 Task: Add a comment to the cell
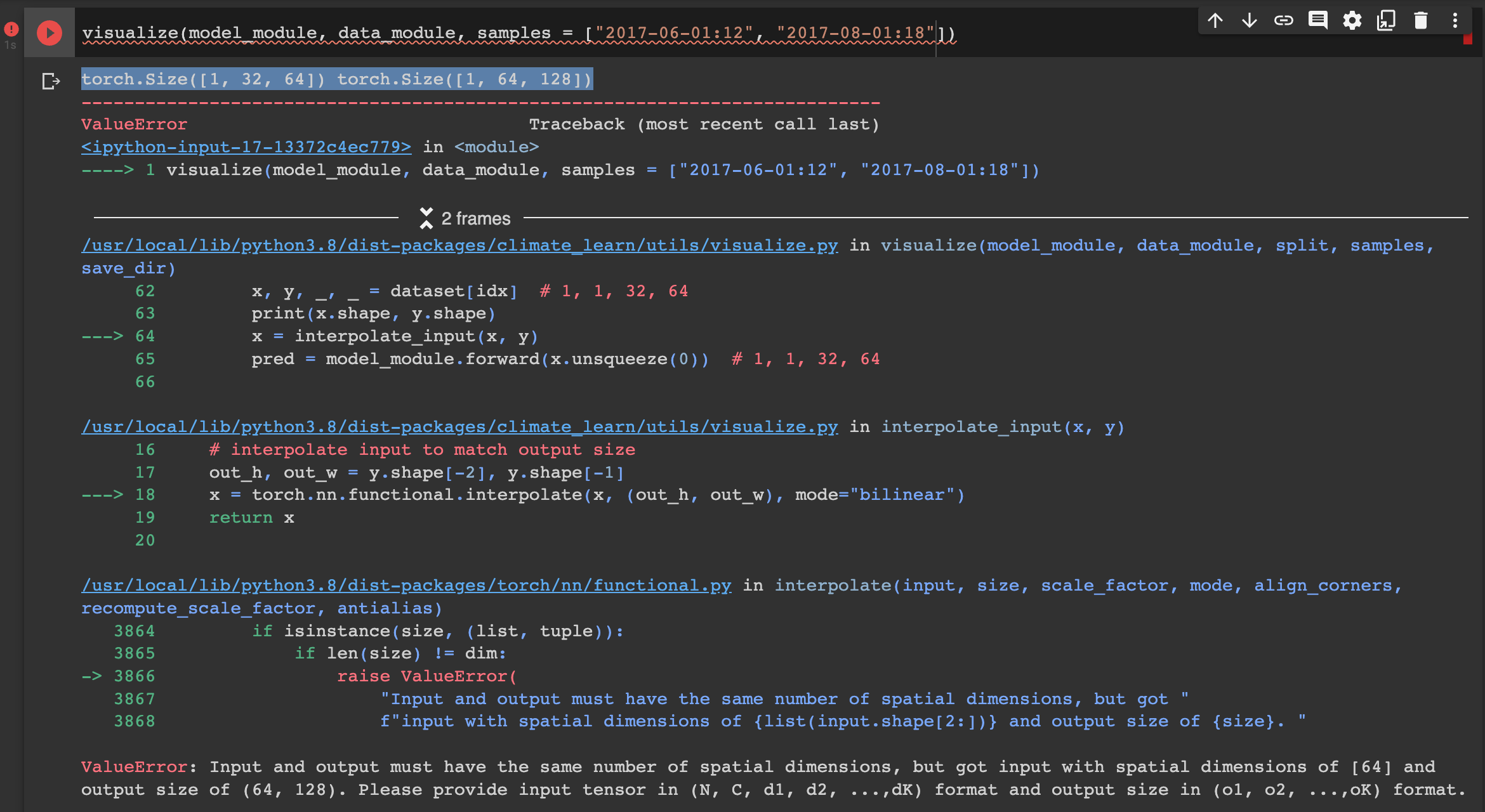pos(1318,21)
